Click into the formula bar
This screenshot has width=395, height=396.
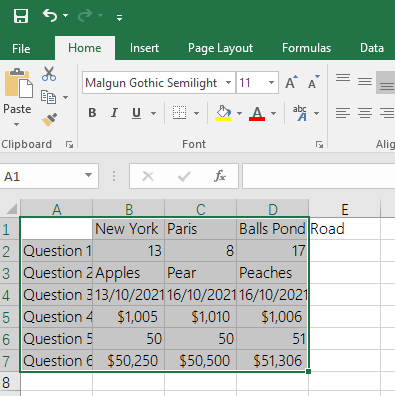319,176
